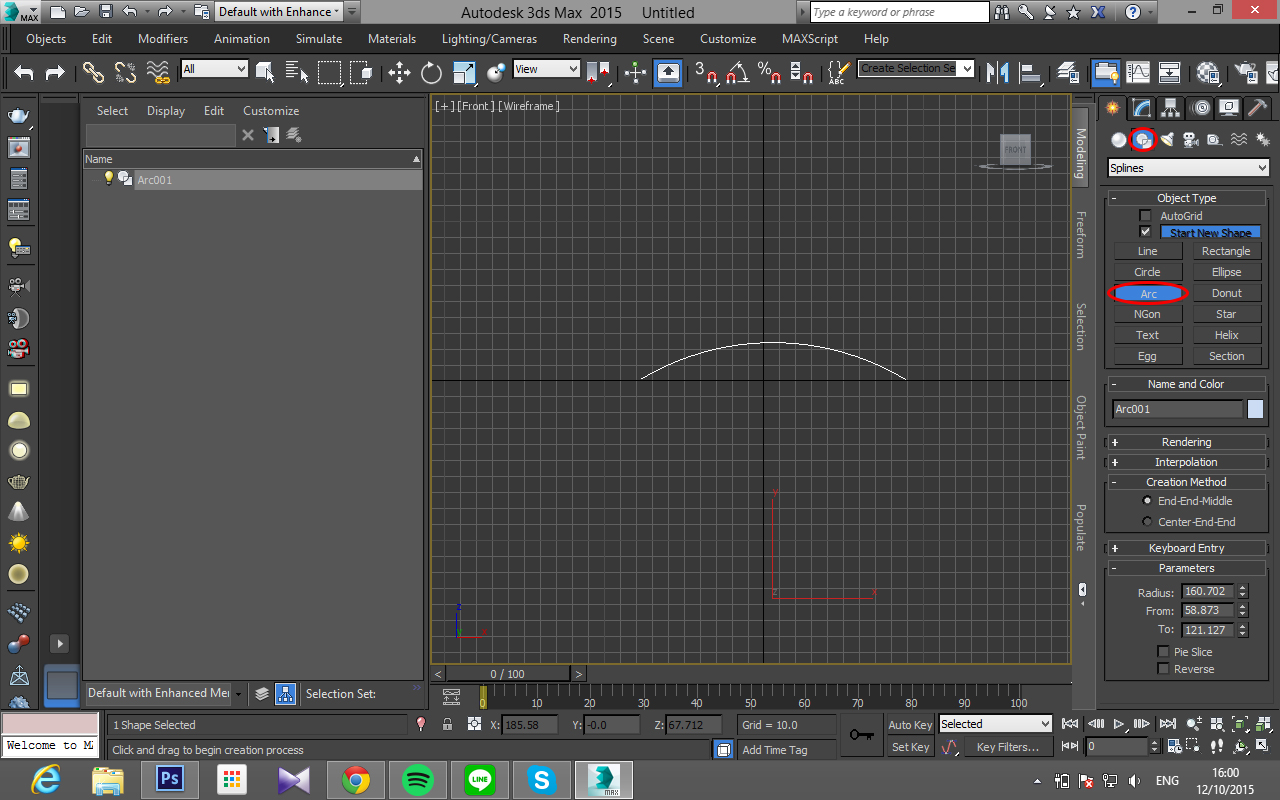
Task: Open the Rendering menu
Action: 590,39
